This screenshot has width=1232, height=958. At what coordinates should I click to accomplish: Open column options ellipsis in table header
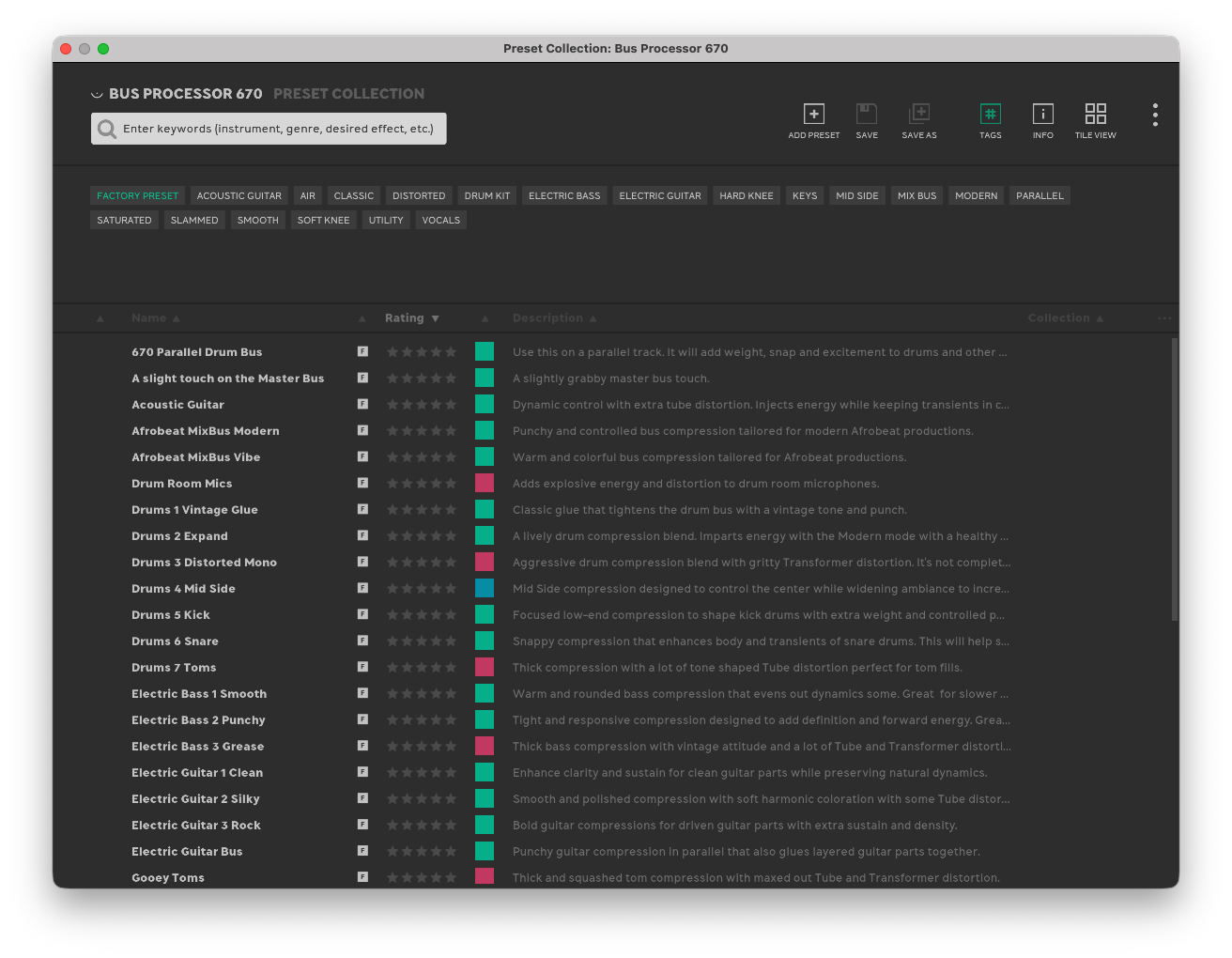1164,318
